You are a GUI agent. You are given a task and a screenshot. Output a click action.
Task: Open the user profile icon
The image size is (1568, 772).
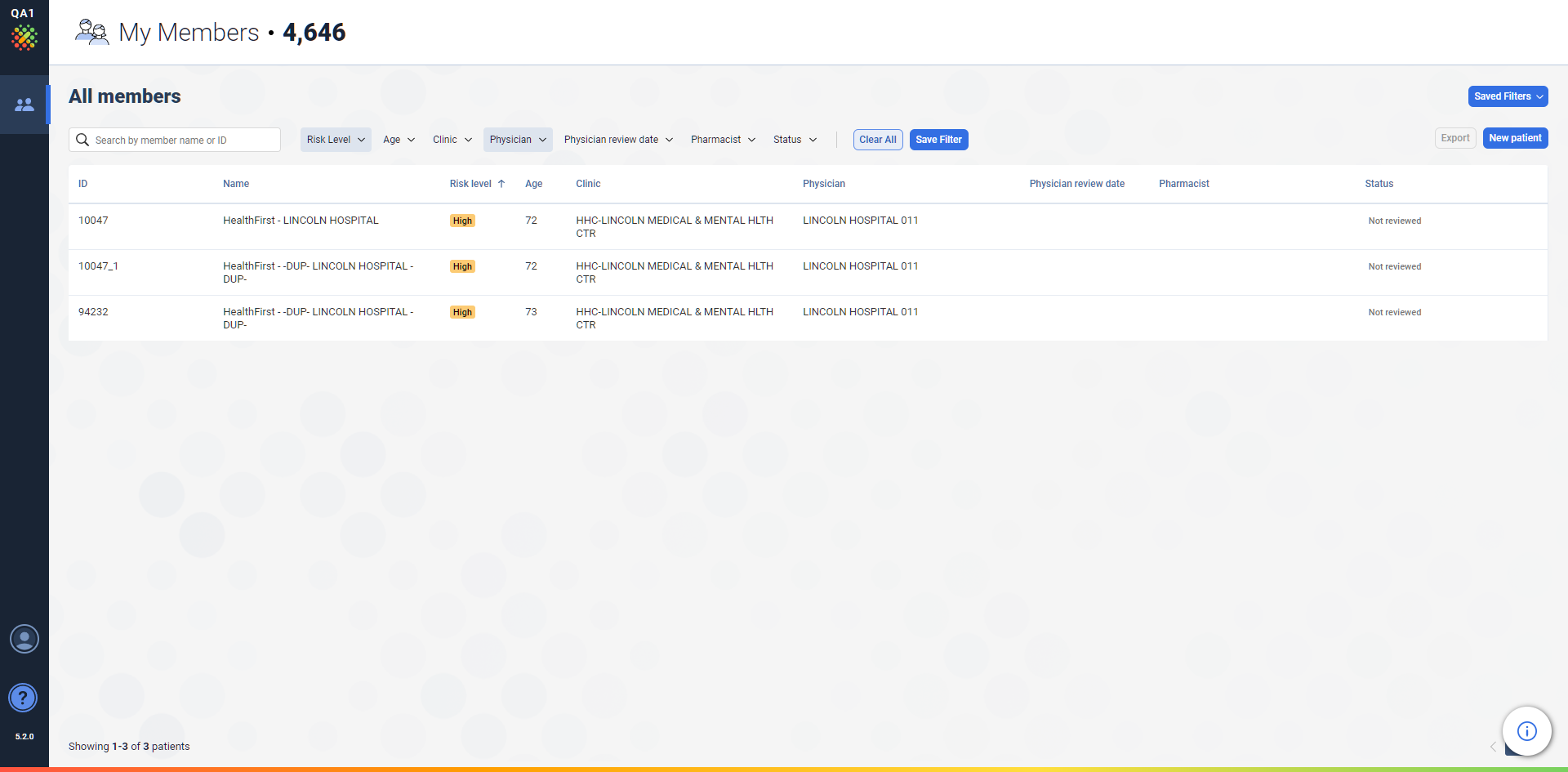pos(24,639)
